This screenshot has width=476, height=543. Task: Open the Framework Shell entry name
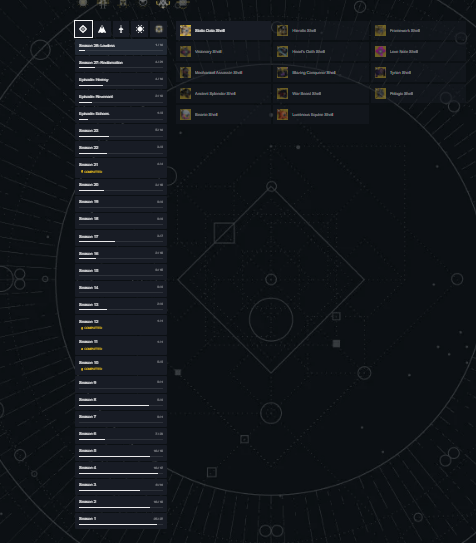405,30
